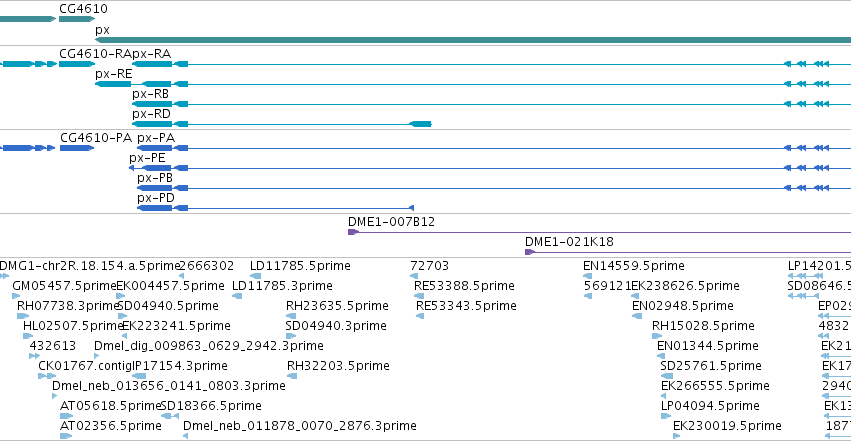Open EST feature 72703
Screen dimensions: 851x441
[414, 276]
